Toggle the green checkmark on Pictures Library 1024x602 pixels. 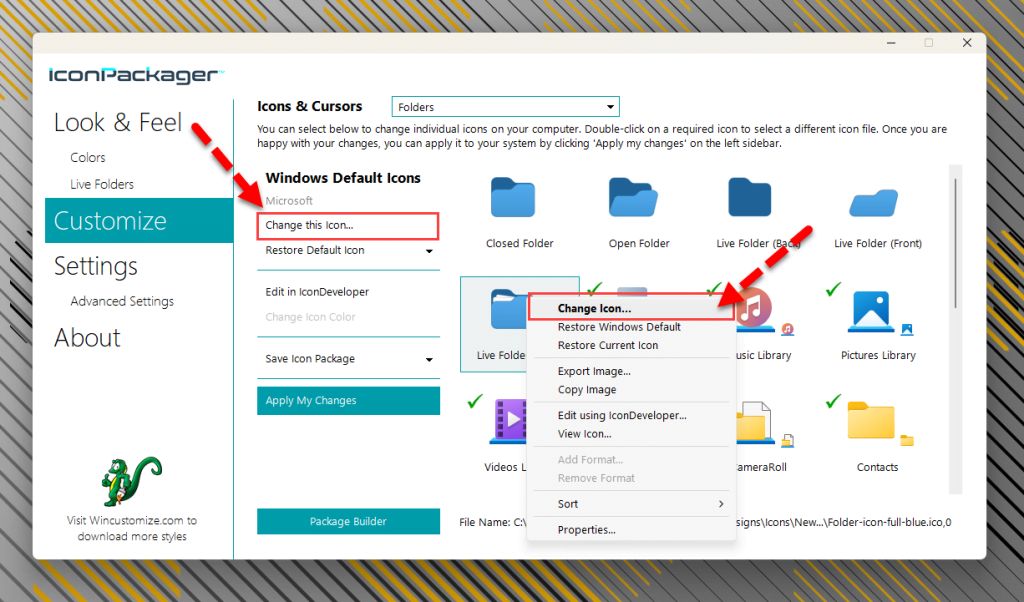pos(833,289)
